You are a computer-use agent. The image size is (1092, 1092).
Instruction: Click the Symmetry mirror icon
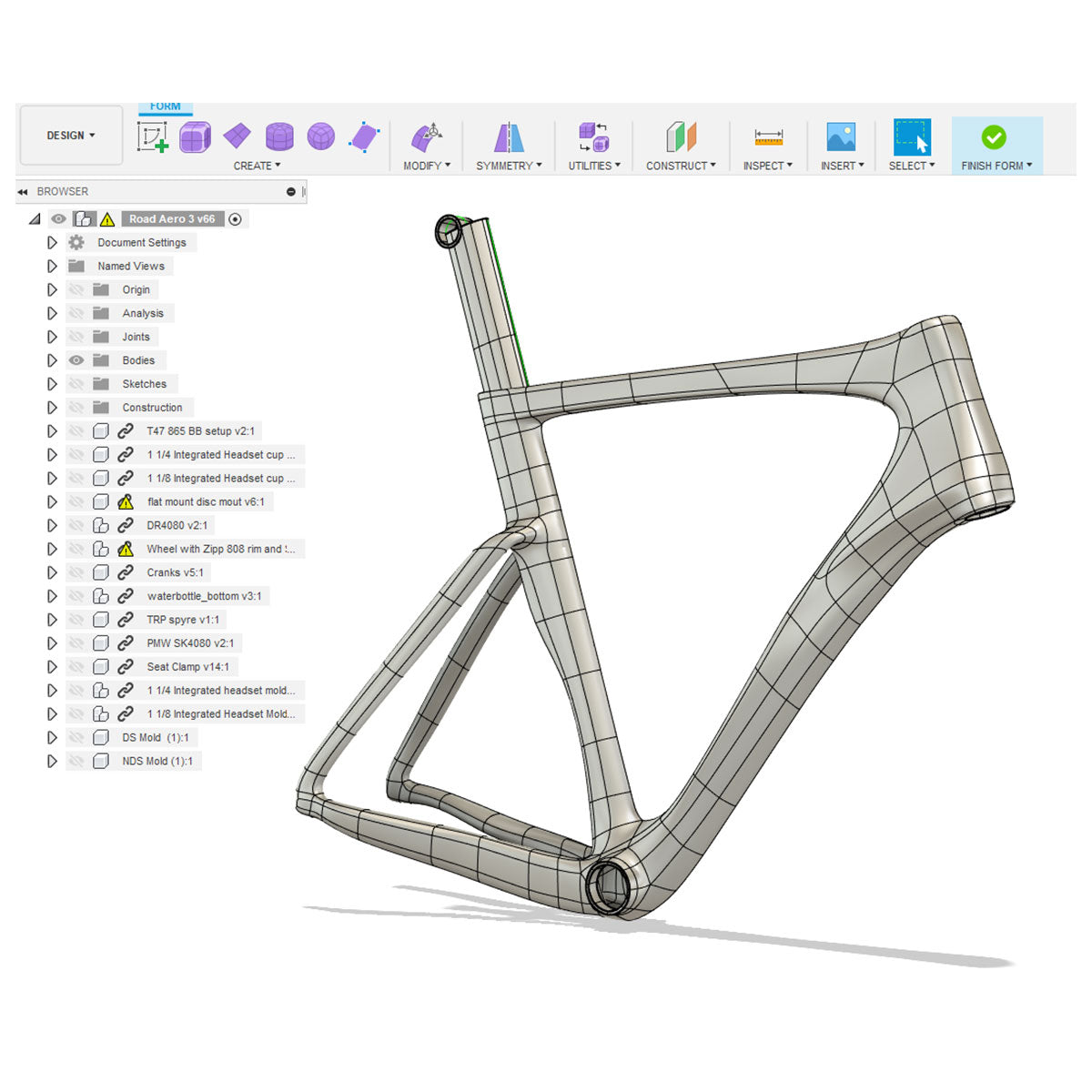509,137
